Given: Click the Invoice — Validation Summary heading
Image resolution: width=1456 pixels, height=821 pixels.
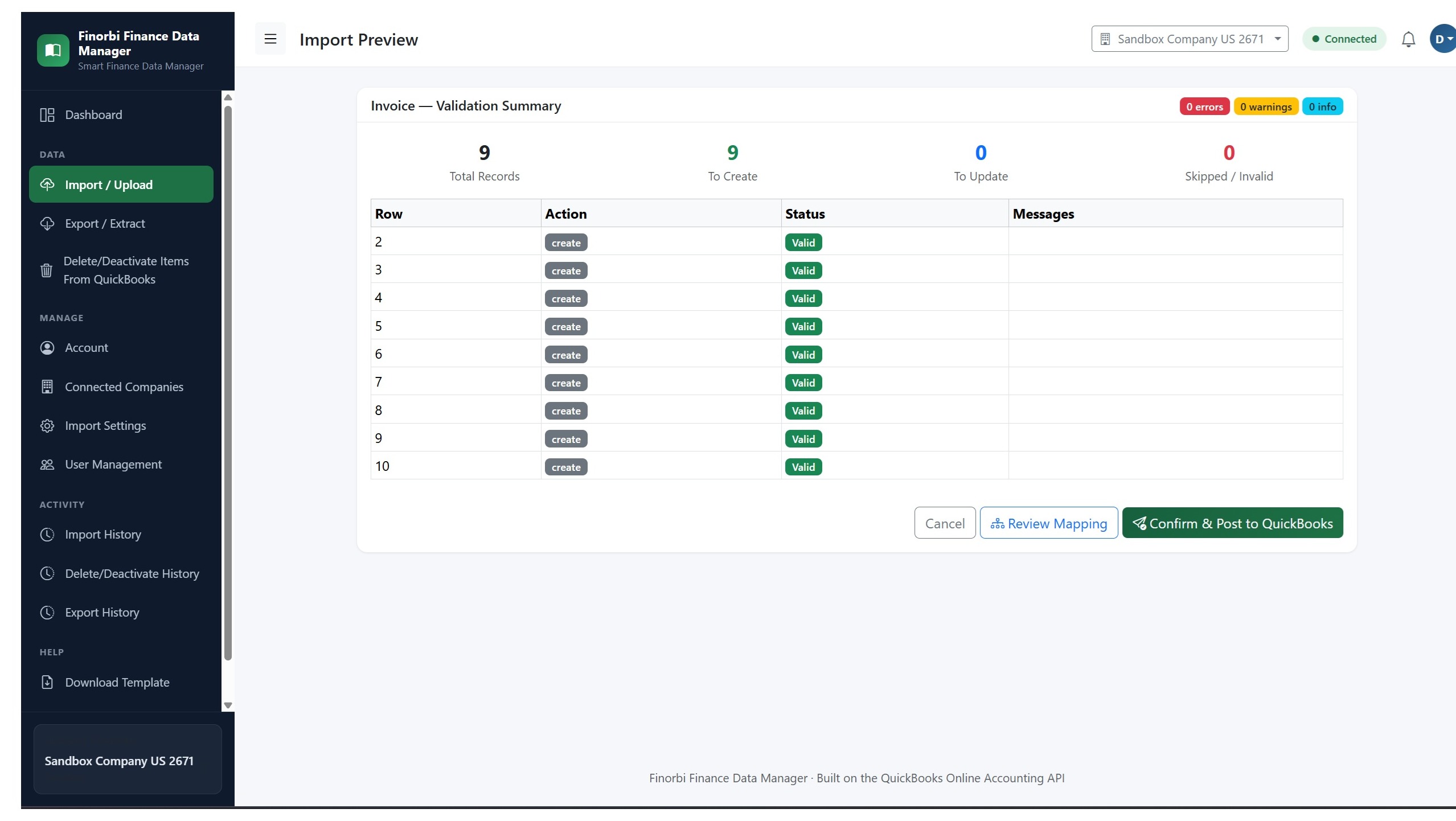Looking at the screenshot, I should point(466,106).
